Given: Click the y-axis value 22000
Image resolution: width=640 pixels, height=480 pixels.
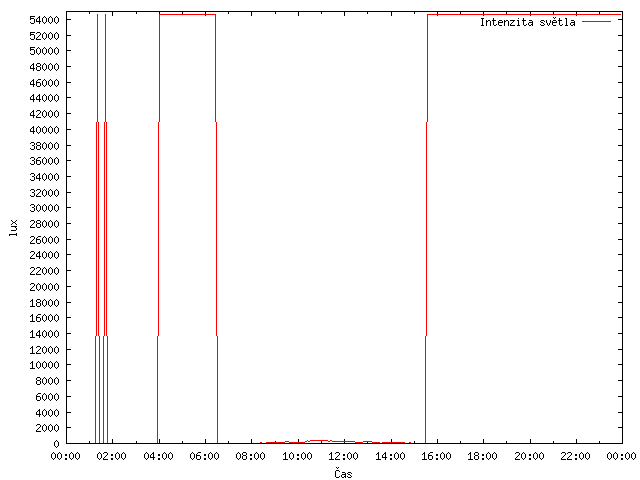Looking at the screenshot, I should 44,271.
